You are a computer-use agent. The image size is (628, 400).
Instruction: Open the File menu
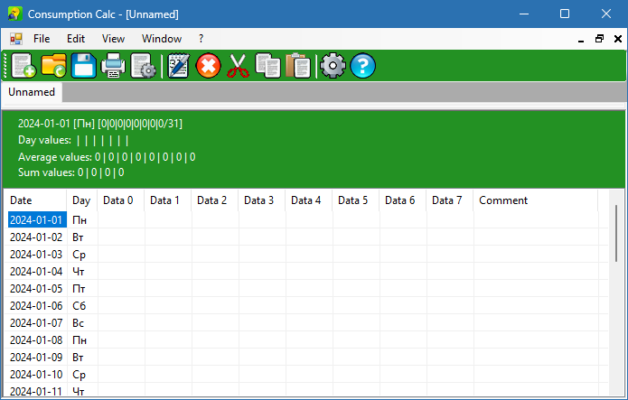coord(41,39)
